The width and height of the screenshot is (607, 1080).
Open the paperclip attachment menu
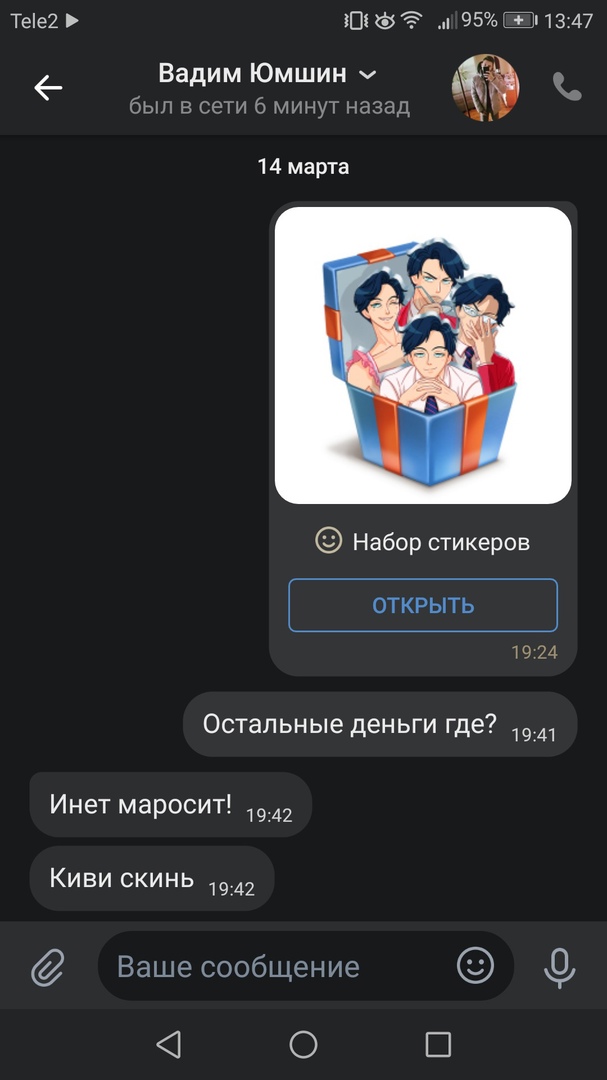[48, 966]
